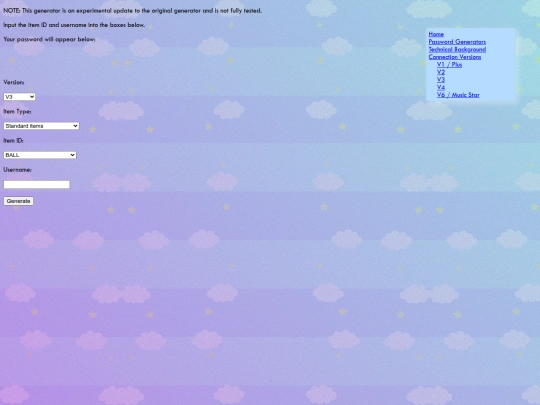Viewport: 540px width, 405px height.
Task: Open the Item Type dropdown
Action: click(41, 126)
